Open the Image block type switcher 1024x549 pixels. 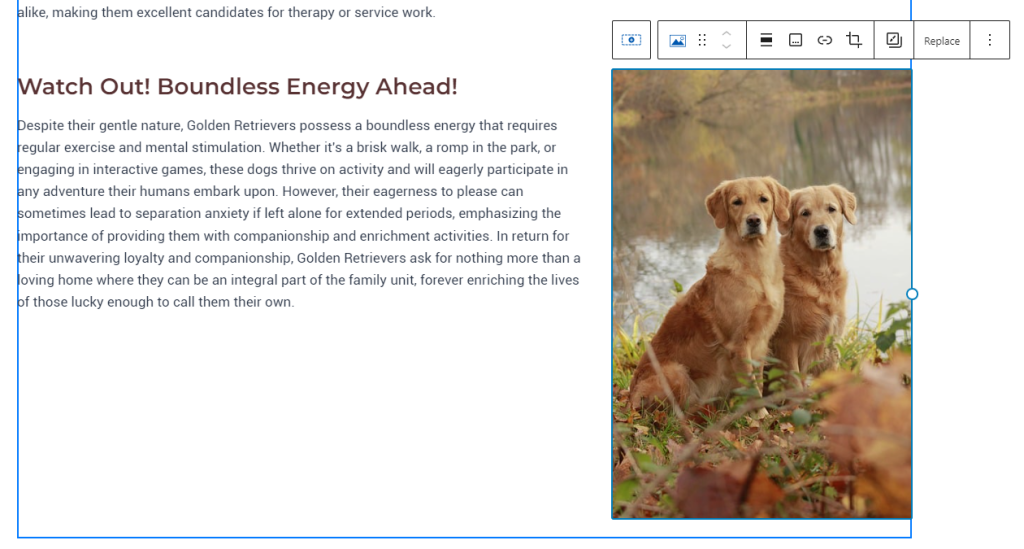point(677,40)
